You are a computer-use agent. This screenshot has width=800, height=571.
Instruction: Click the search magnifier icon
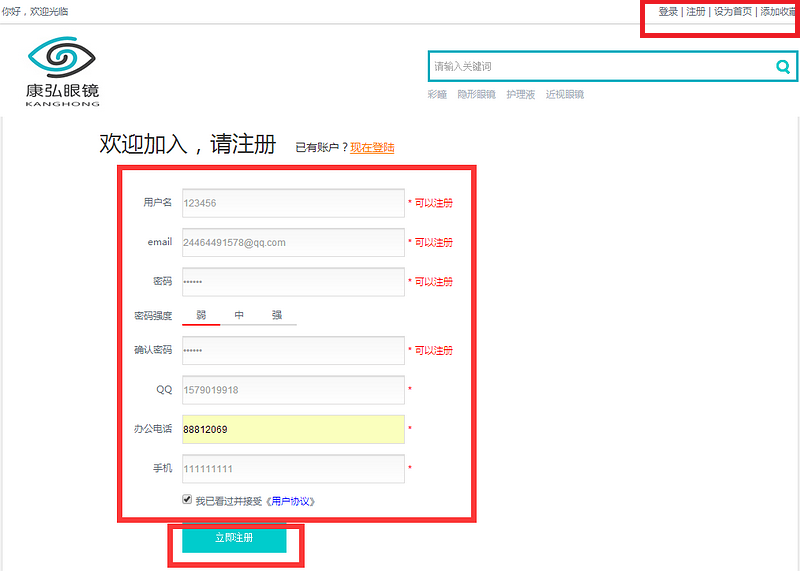pyautogui.click(x=783, y=67)
